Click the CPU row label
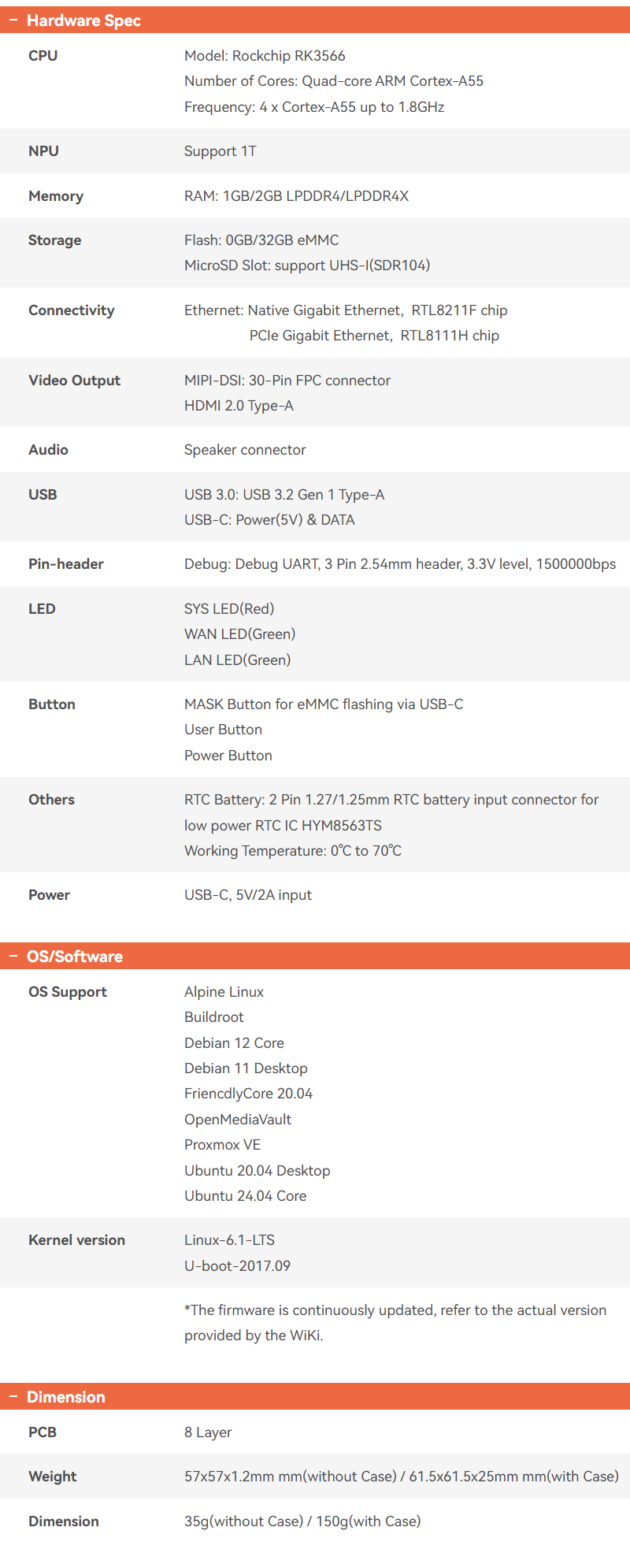The image size is (630, 1568). 43,56
